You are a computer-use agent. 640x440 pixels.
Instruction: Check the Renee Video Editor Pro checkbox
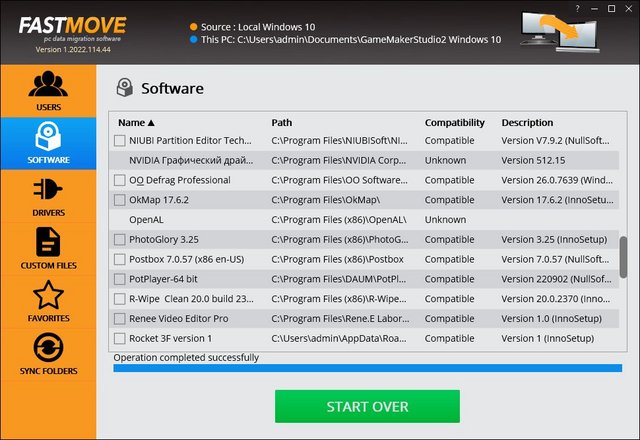(x=120, y=319)
